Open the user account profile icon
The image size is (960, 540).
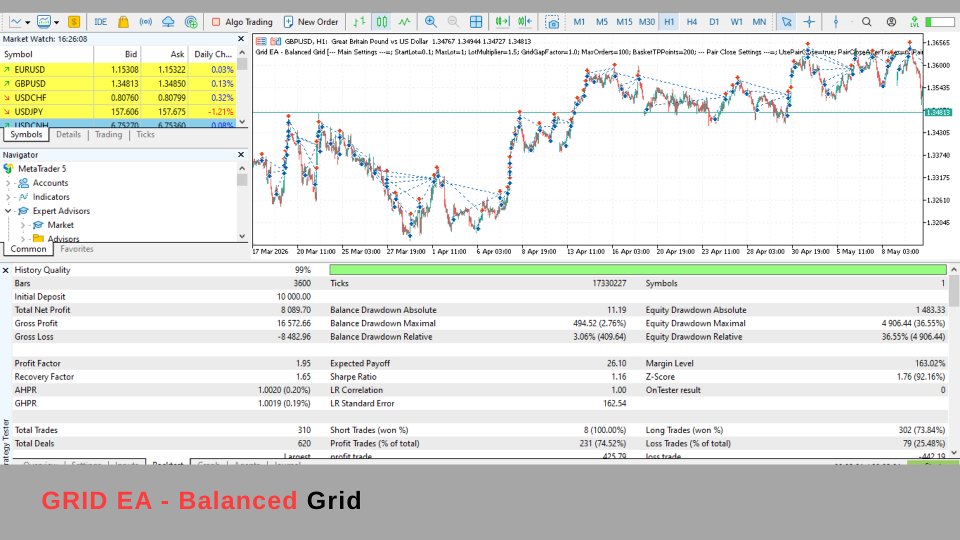click(891, 22)
